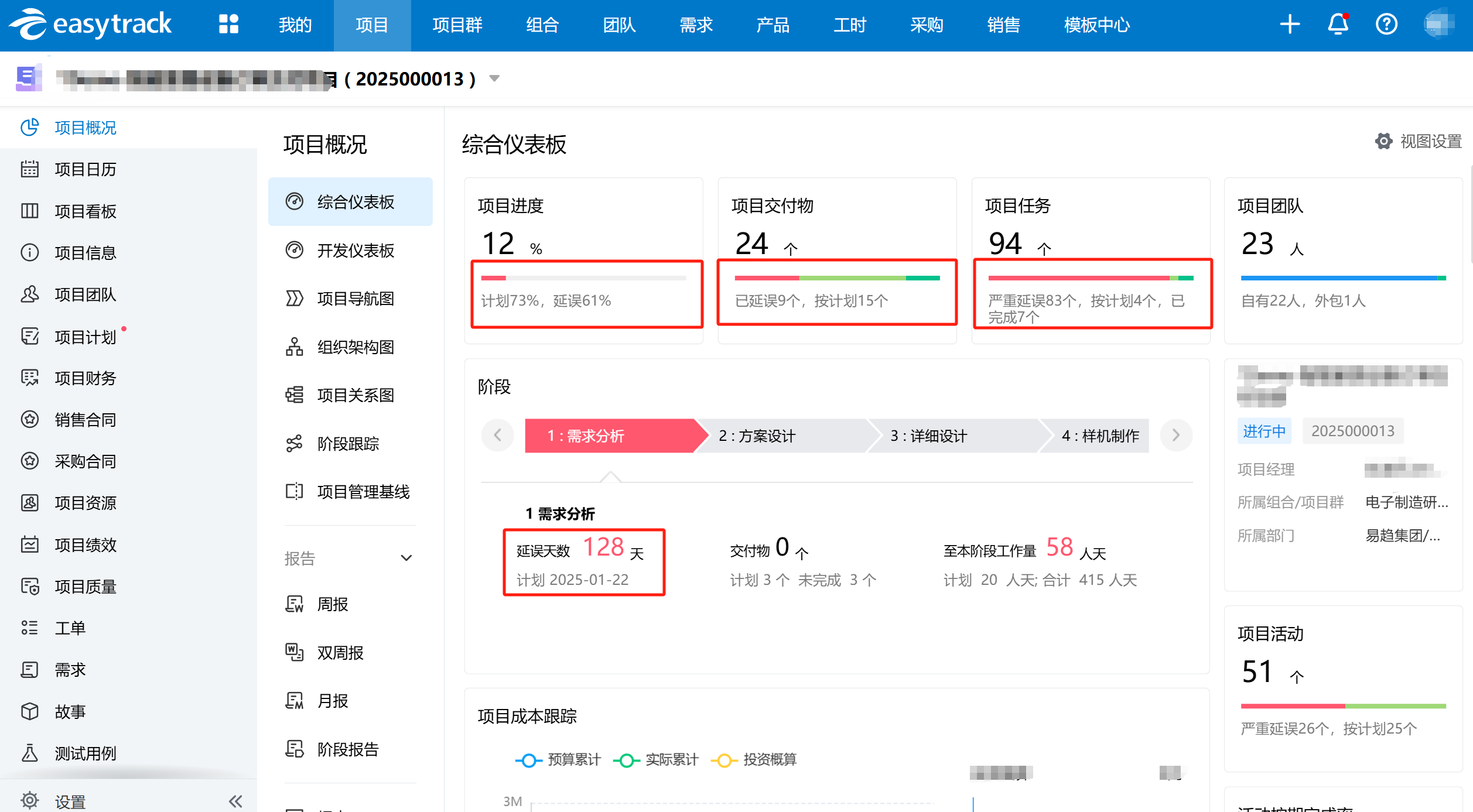Open 项目导航图 icon in submenu
The width and height of the screenshot is (1473, 812).
(295, 299)
